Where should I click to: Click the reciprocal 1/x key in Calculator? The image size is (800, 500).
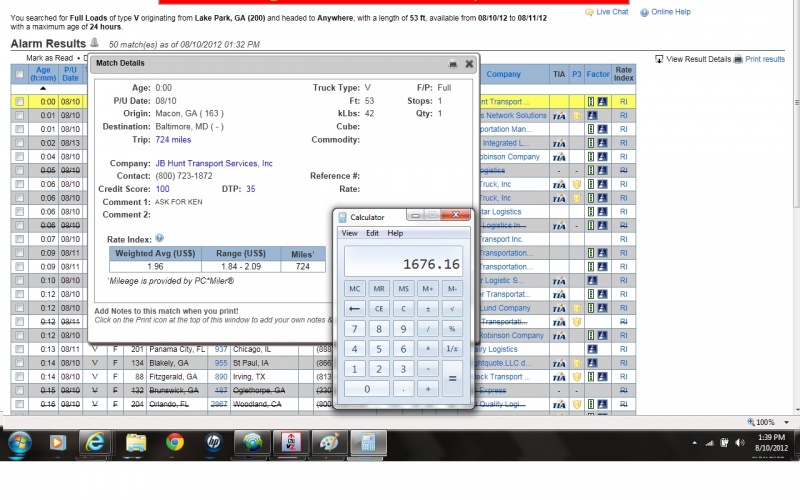[452, 349]
